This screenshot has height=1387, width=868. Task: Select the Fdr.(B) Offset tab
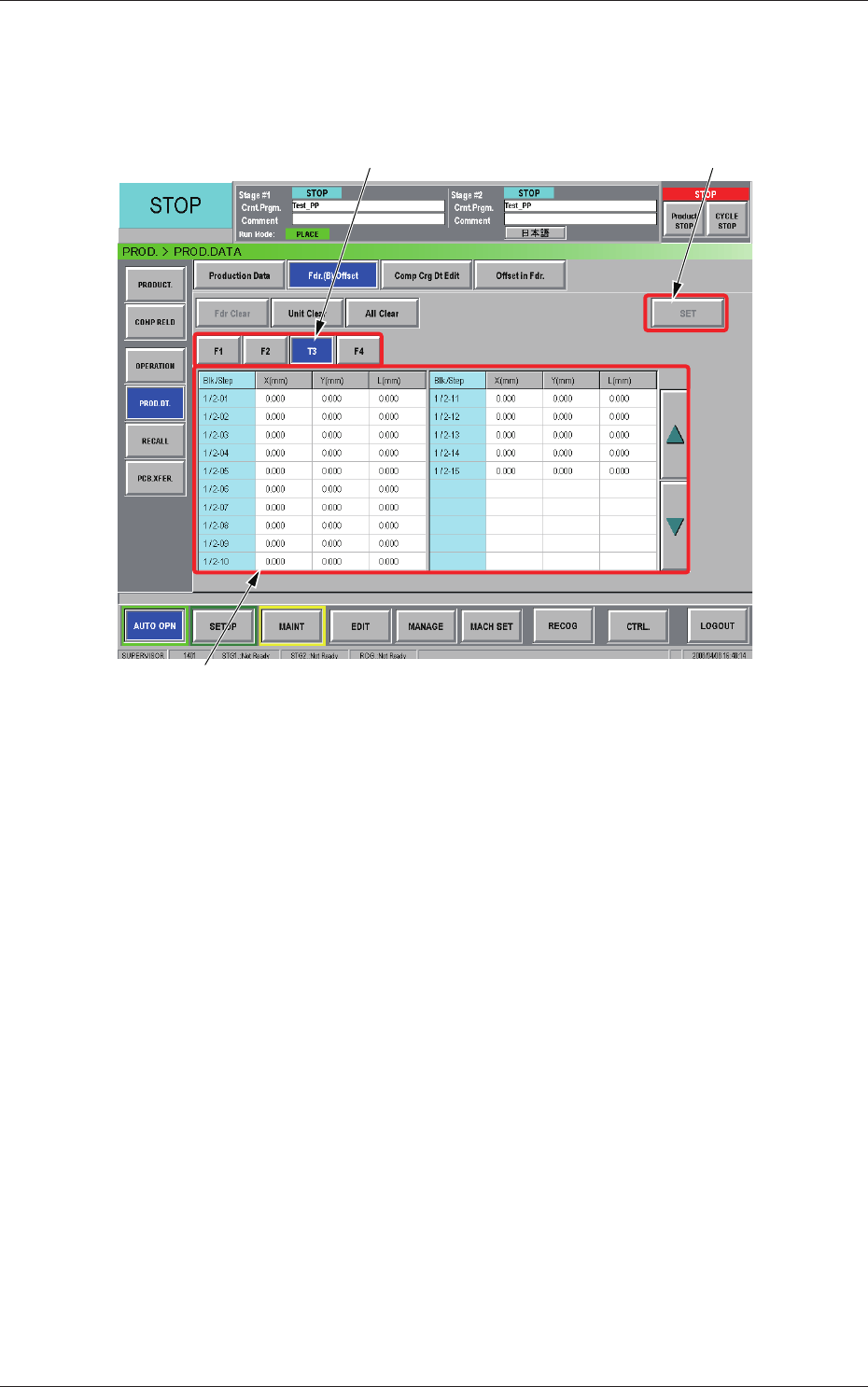click(x=333, y=275)
